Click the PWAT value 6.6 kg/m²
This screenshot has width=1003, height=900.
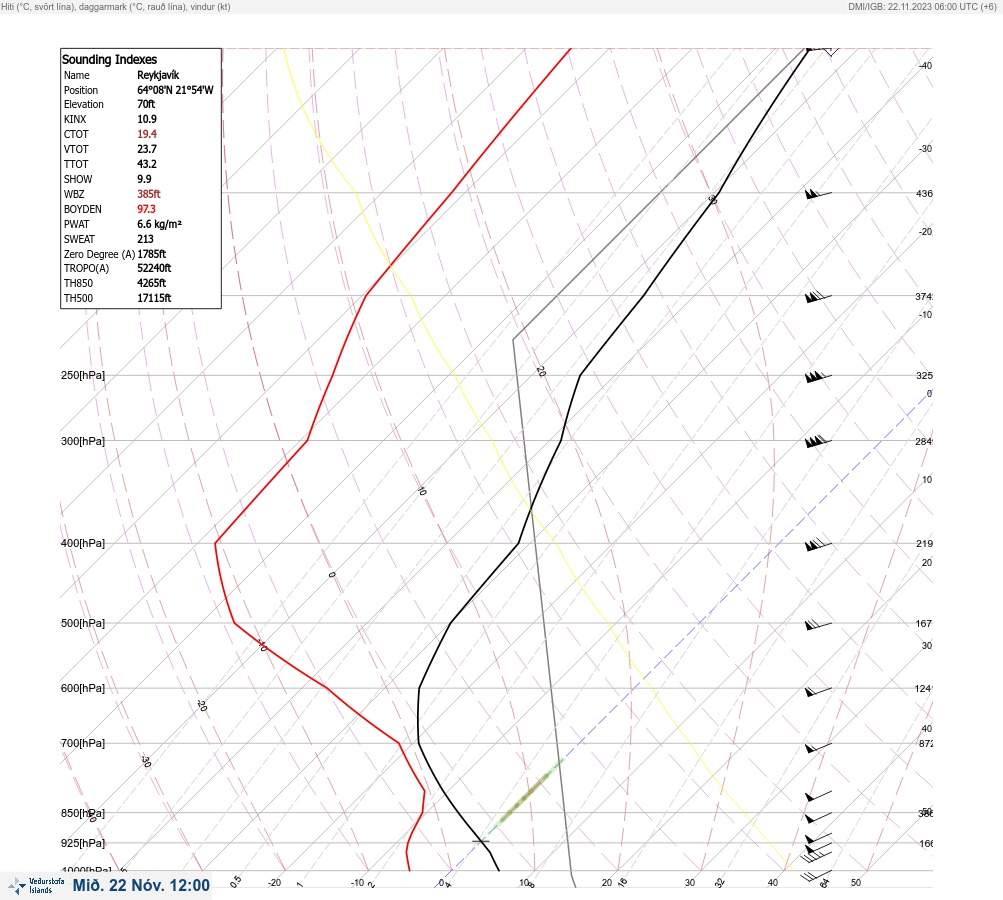click(159, 224)
